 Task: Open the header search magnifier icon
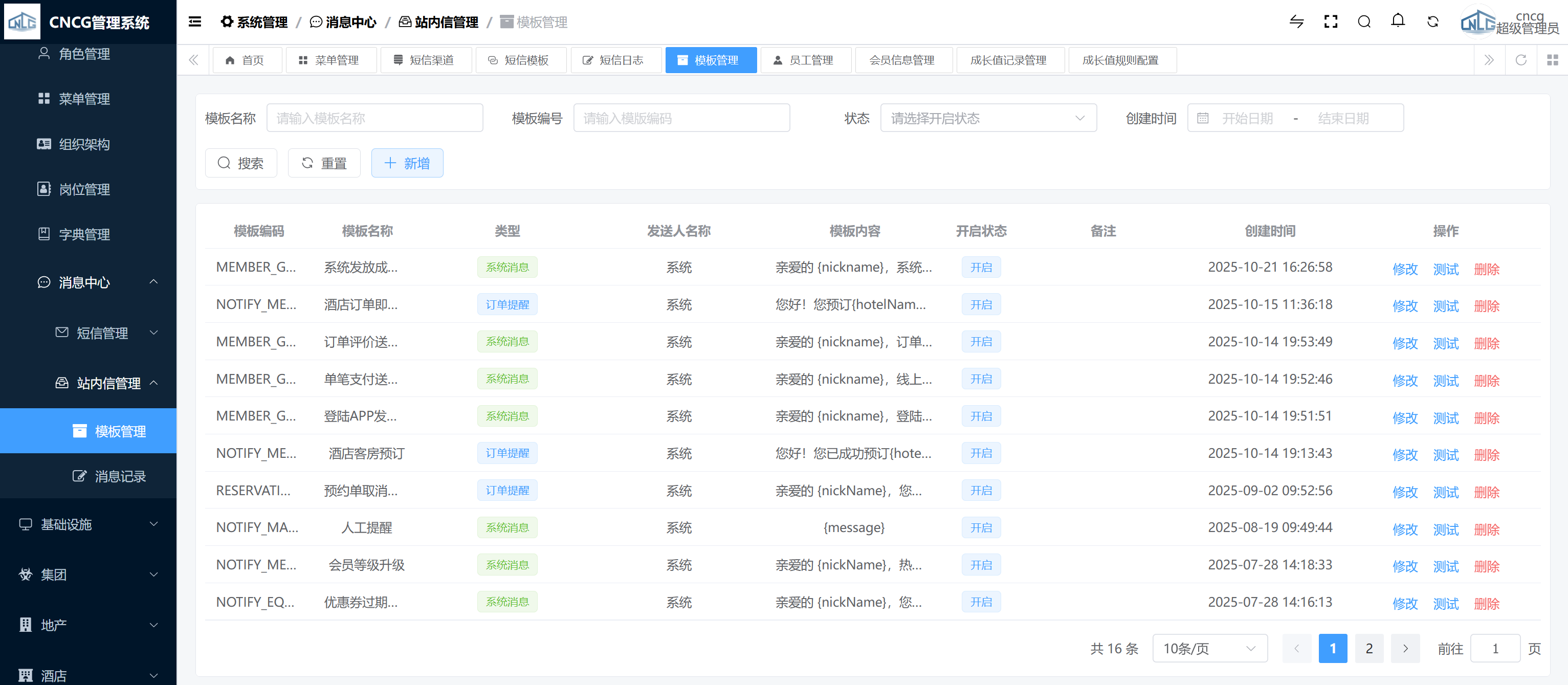pyautogui.click(x=1364, y=22)
